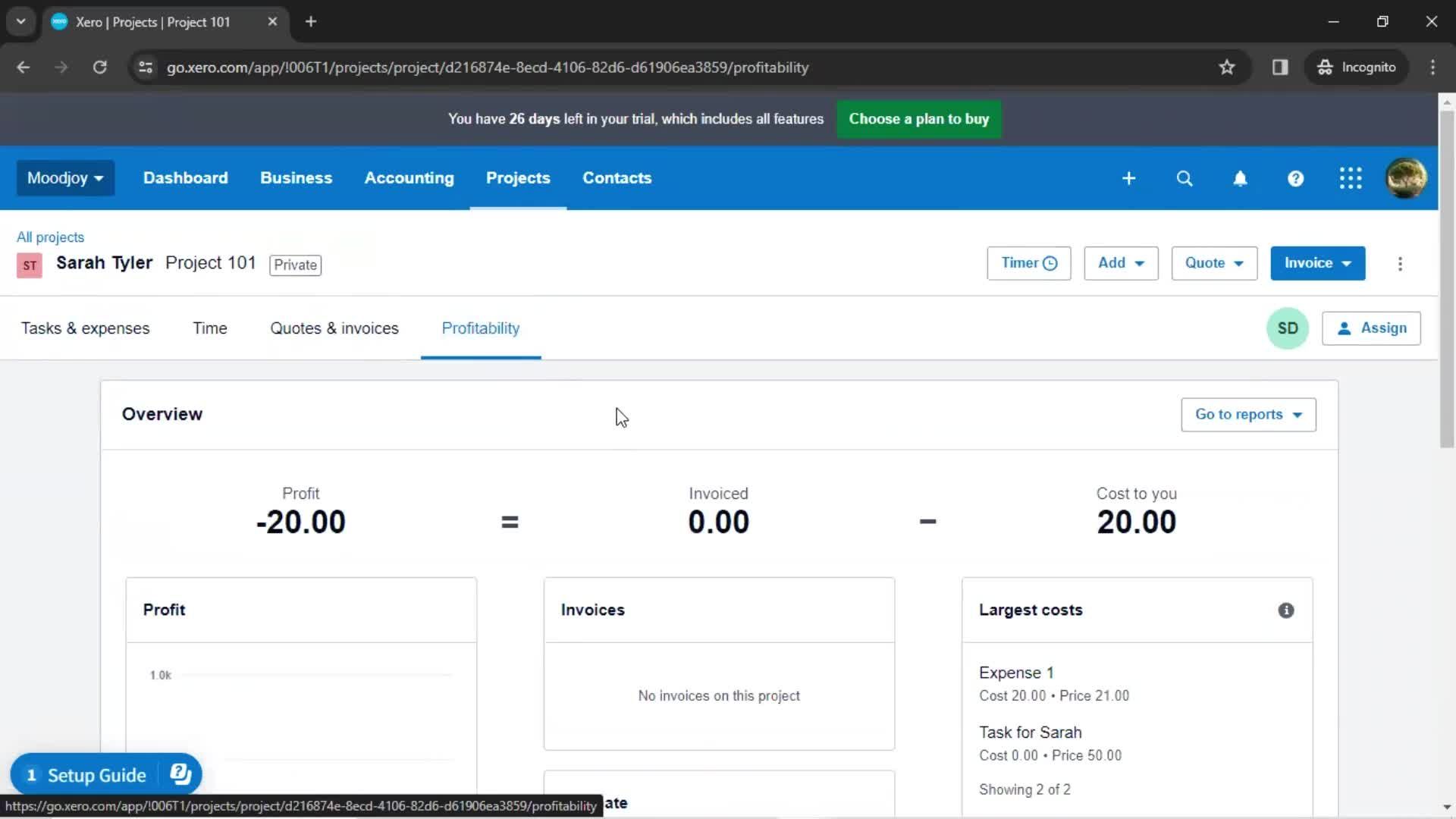Expand the Go to reports dropdown

coord(1248,415)
